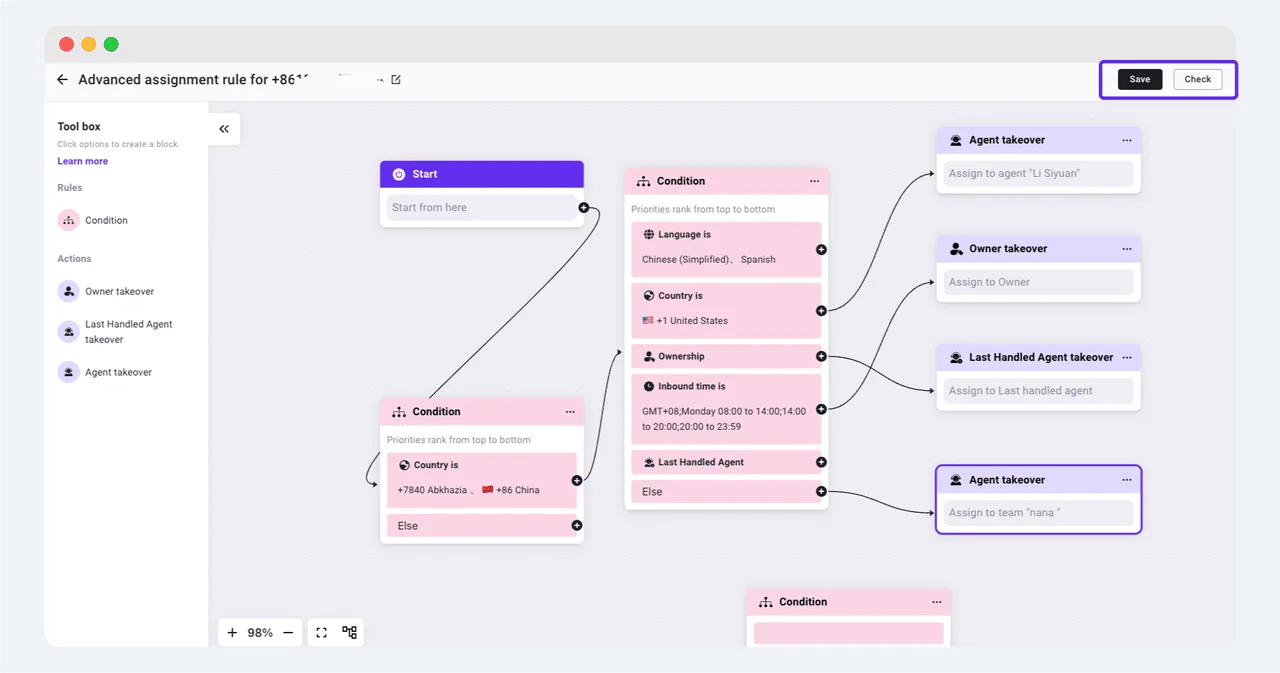Image resolution: width=1280 pixels, height=673 pixels.
Task: Fit the canvas to screen icon
Action: click(321, 633)
